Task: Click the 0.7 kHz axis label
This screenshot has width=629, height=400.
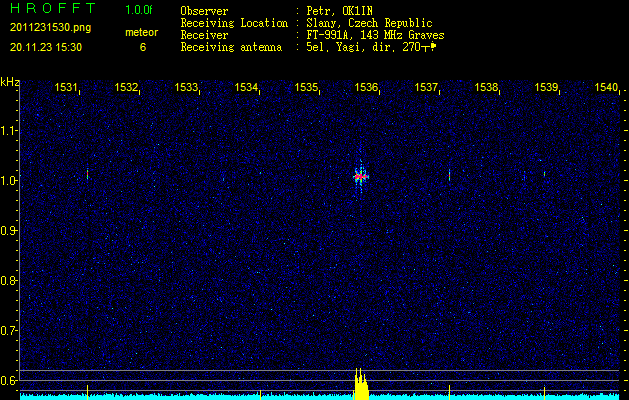Action: (x=8, y=330)
